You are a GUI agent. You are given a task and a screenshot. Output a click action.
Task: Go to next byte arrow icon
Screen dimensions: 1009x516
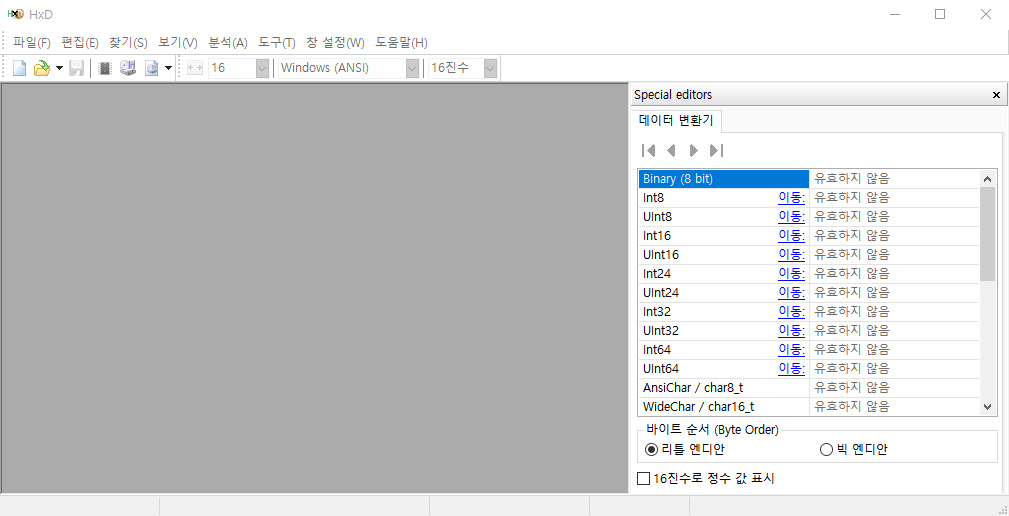point(694,151)
